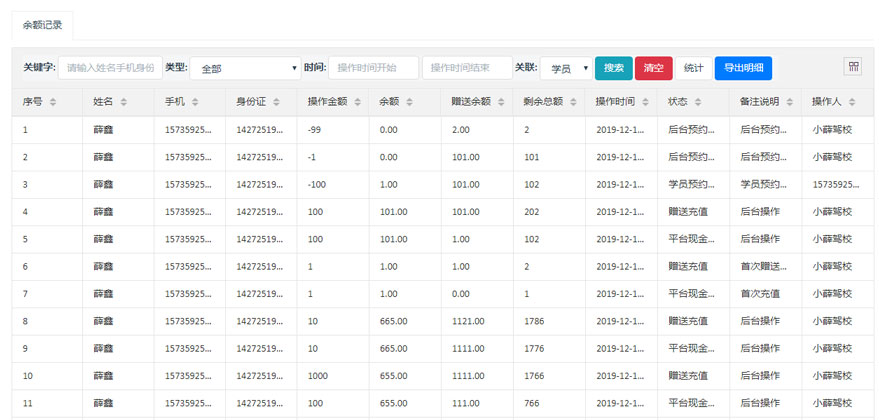
Task: Click the red 清空 button
Action: pyautogui.click(x=653, y=68)
